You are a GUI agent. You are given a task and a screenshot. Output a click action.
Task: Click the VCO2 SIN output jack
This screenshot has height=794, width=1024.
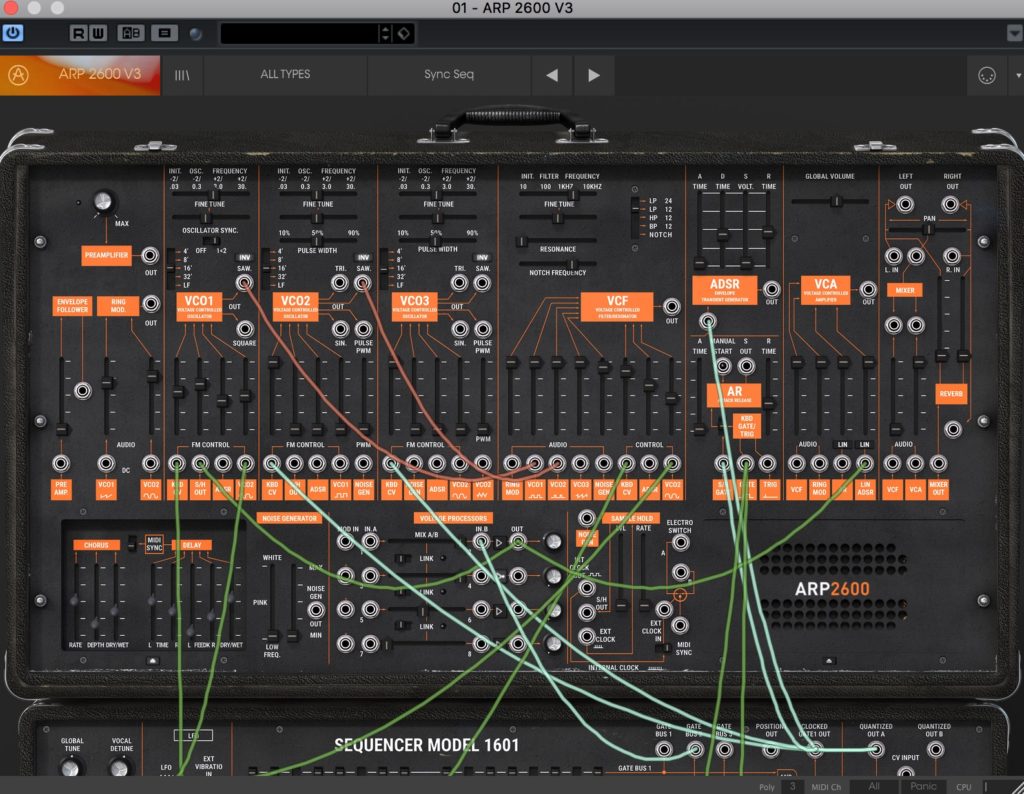pos(340,329)
